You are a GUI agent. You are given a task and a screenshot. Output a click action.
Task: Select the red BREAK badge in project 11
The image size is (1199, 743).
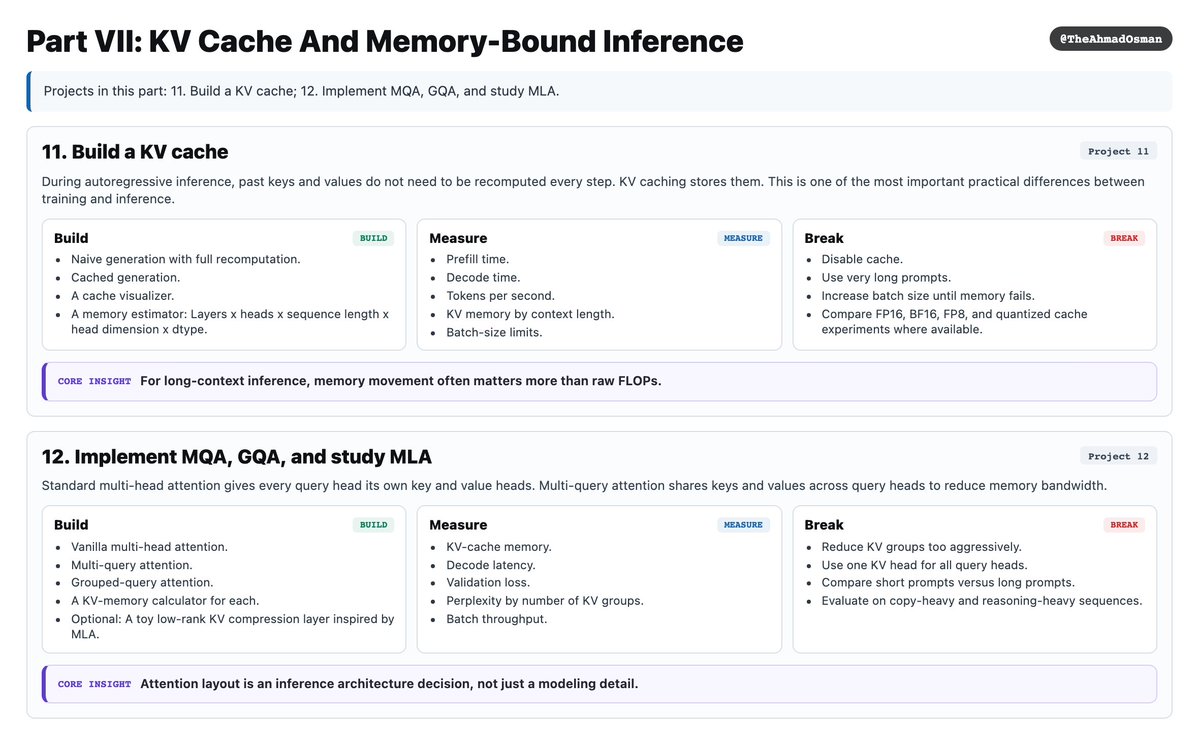point(1124,238)
